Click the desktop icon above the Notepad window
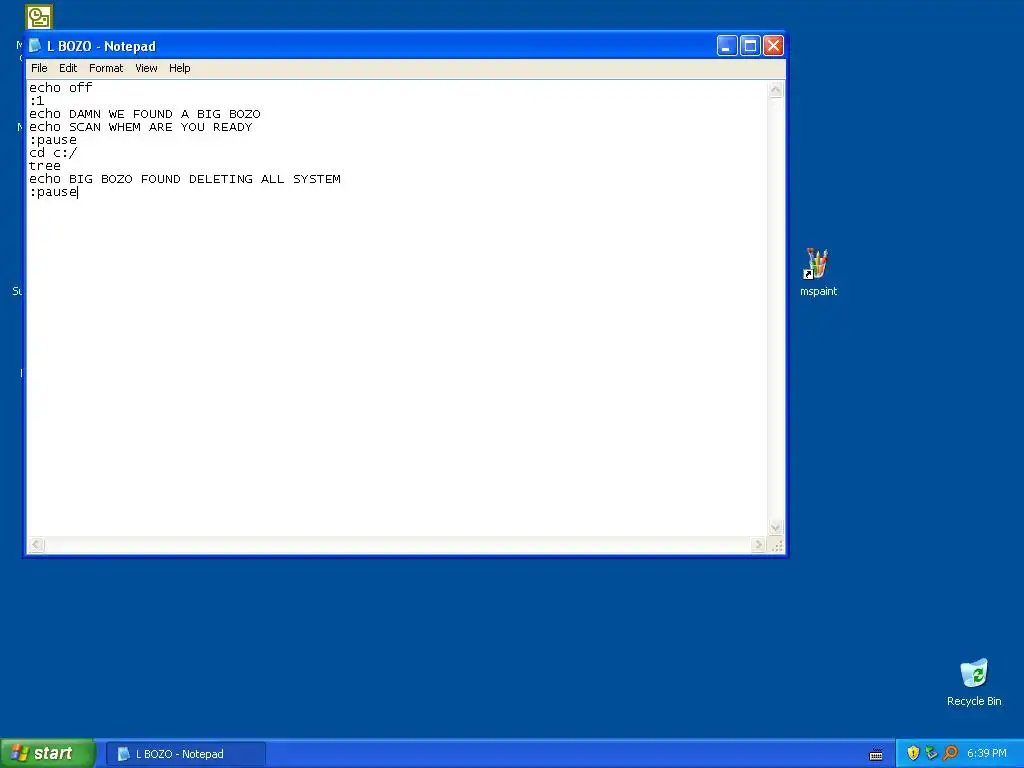The width and height of the screenshot is (1024, 768). pos(39,17)
